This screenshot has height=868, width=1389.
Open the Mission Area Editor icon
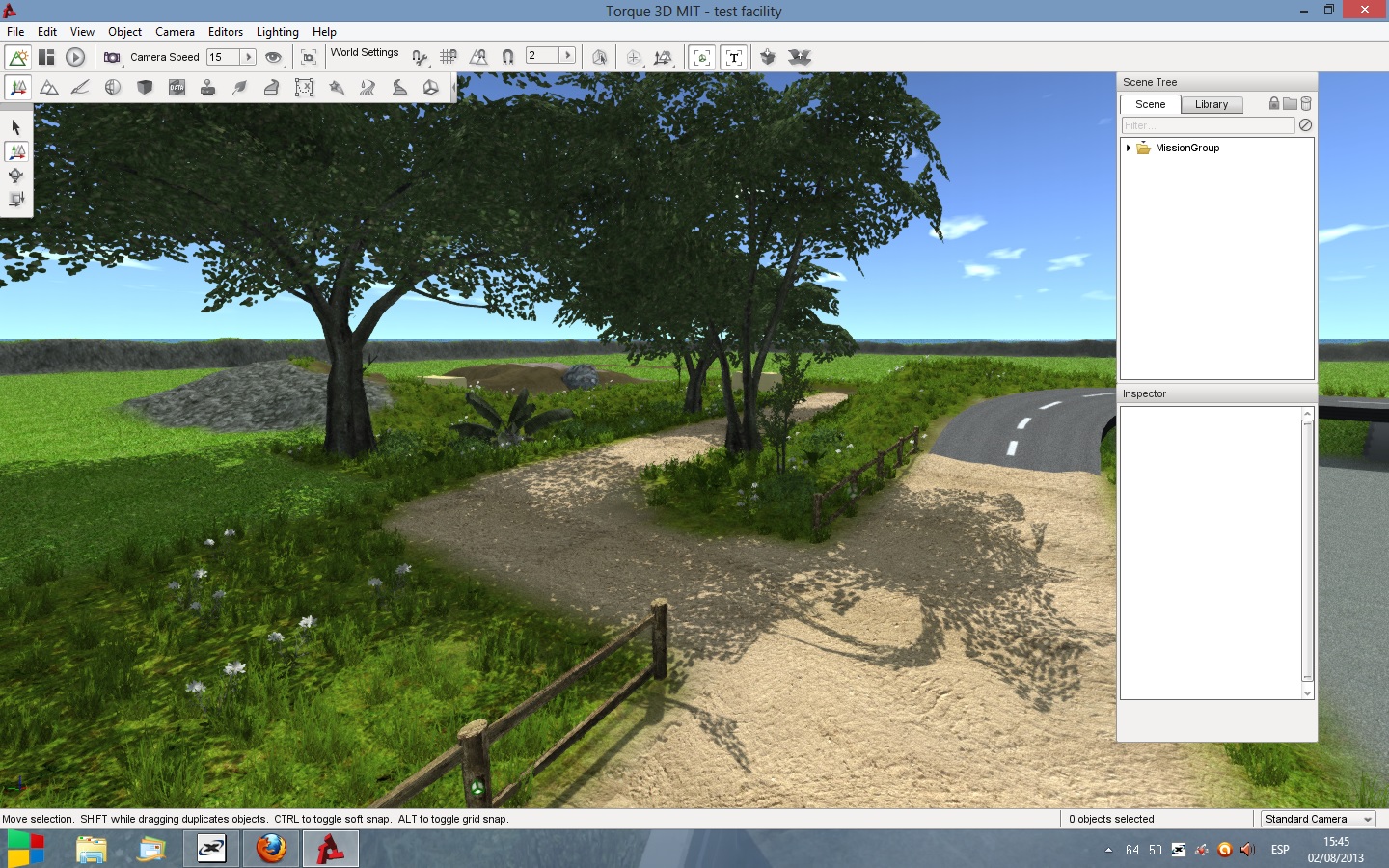tap(304, 88)
